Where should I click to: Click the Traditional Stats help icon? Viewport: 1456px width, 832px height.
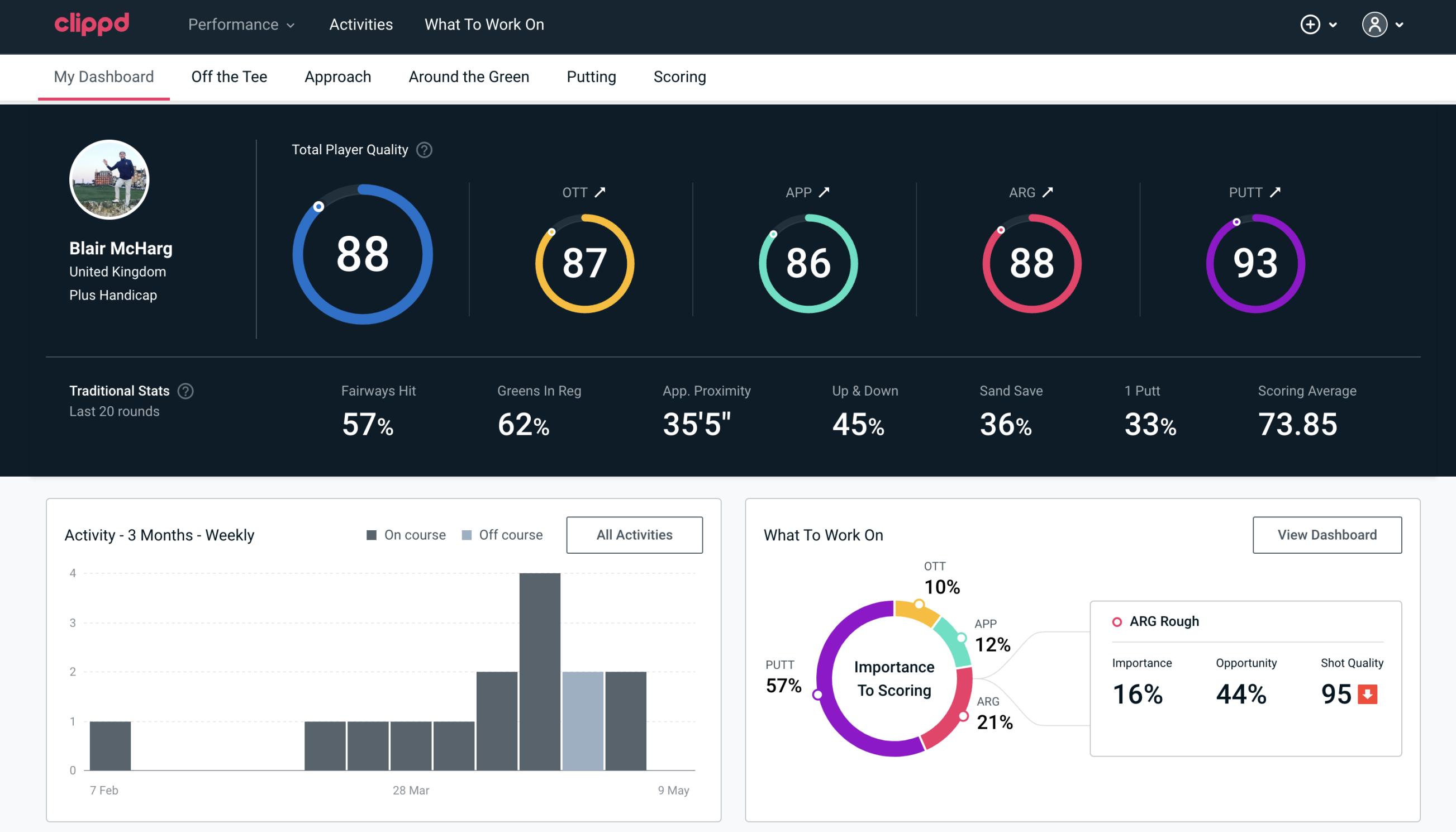[x=186, y=391]
